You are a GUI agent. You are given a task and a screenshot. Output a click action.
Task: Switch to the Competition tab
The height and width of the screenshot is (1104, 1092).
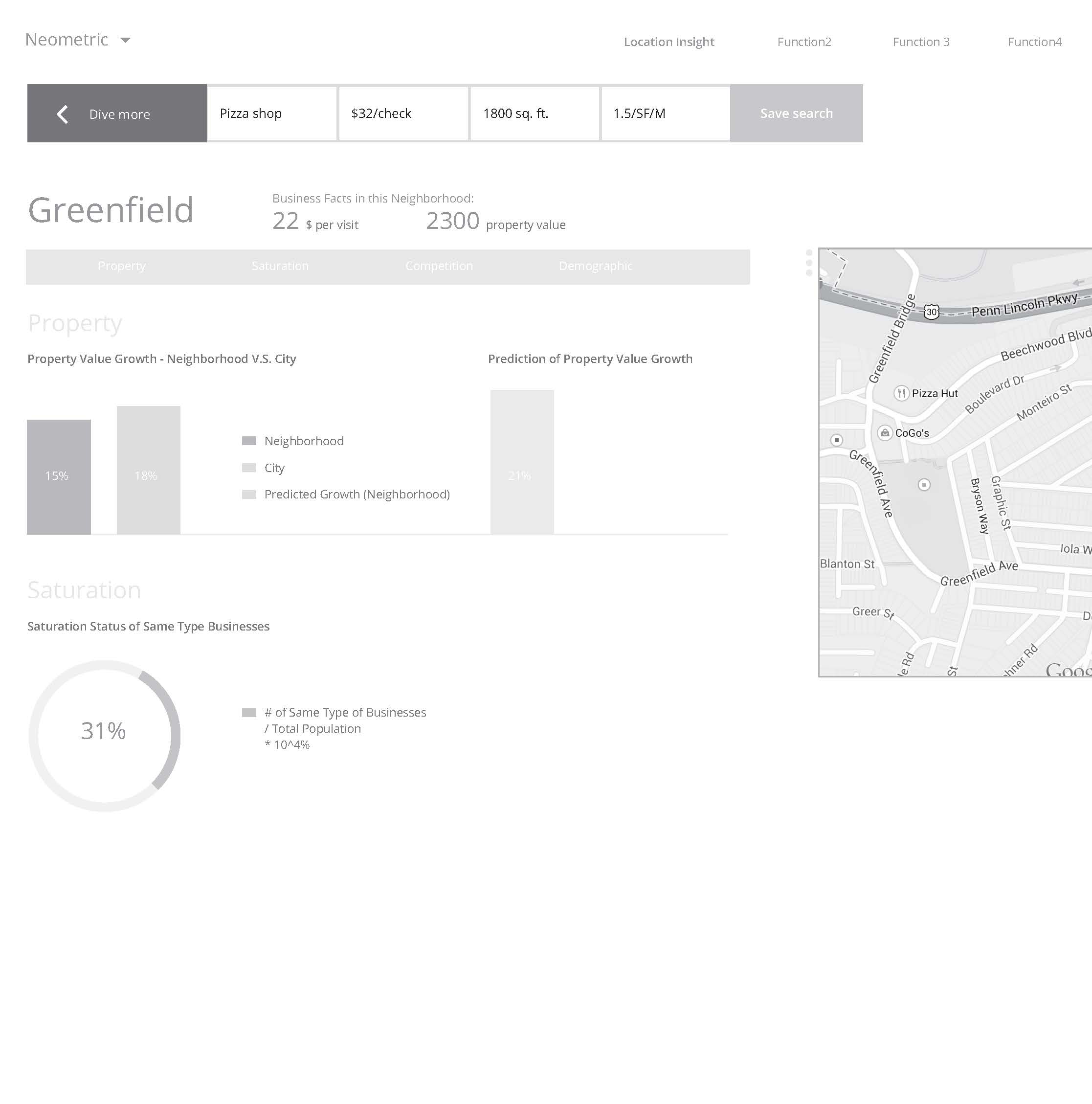(439, 266)
